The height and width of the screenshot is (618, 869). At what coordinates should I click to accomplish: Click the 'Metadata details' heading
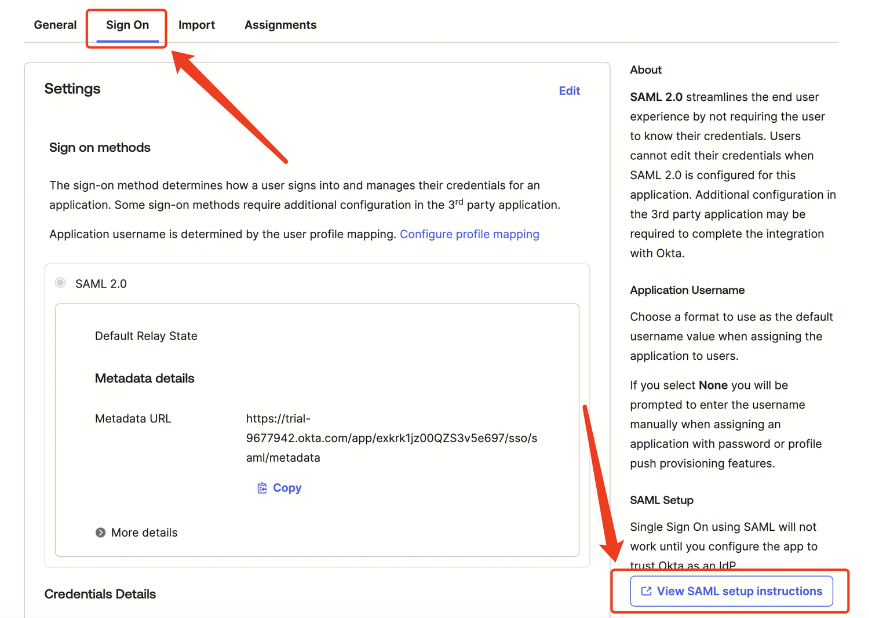click(145, 379)
